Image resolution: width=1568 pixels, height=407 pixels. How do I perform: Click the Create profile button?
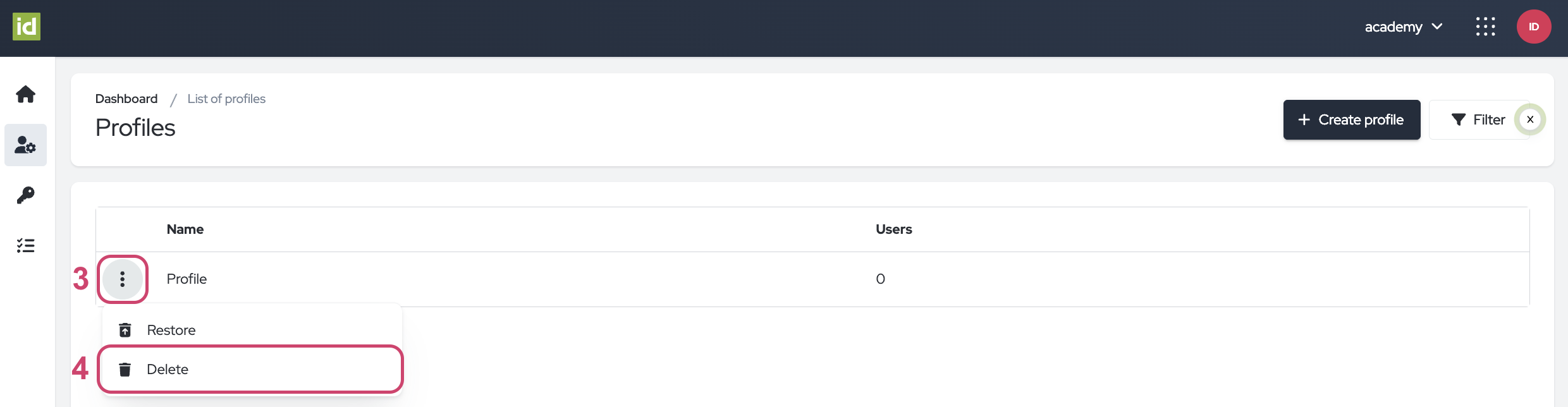click(x=1351, y=120)
